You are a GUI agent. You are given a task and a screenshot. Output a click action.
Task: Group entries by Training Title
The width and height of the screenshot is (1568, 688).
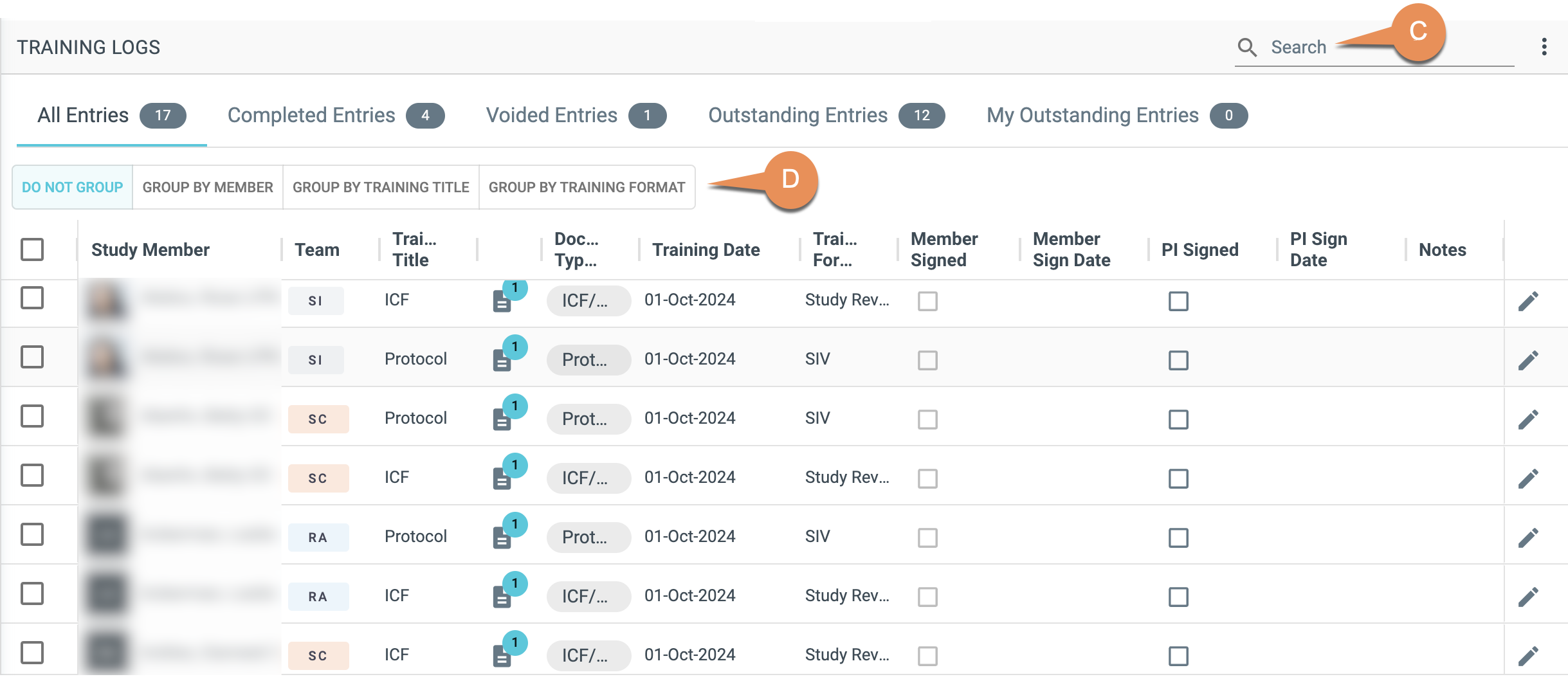click(x=381, y=187)
